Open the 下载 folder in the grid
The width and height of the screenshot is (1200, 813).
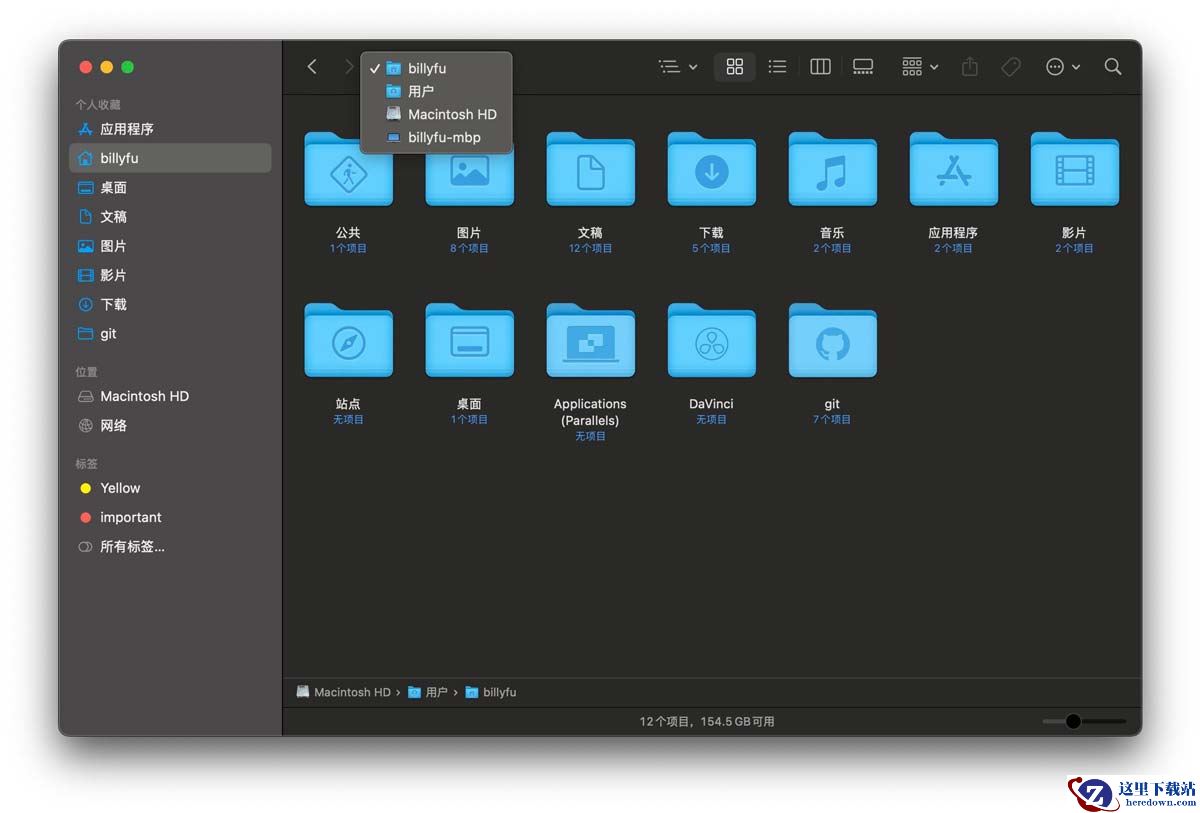click(711, 171)
